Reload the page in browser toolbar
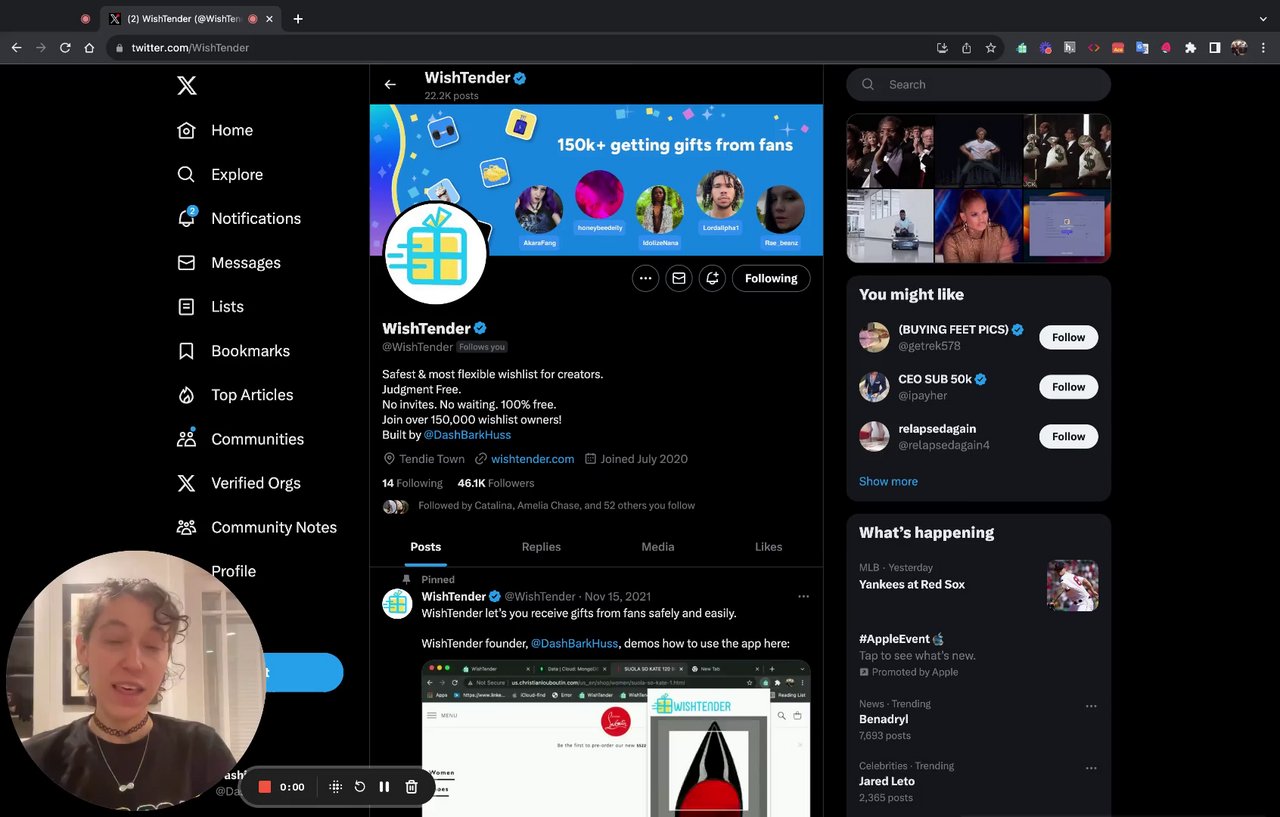The height and width of the screenshot is (817, 1280). tap(65, 47)
